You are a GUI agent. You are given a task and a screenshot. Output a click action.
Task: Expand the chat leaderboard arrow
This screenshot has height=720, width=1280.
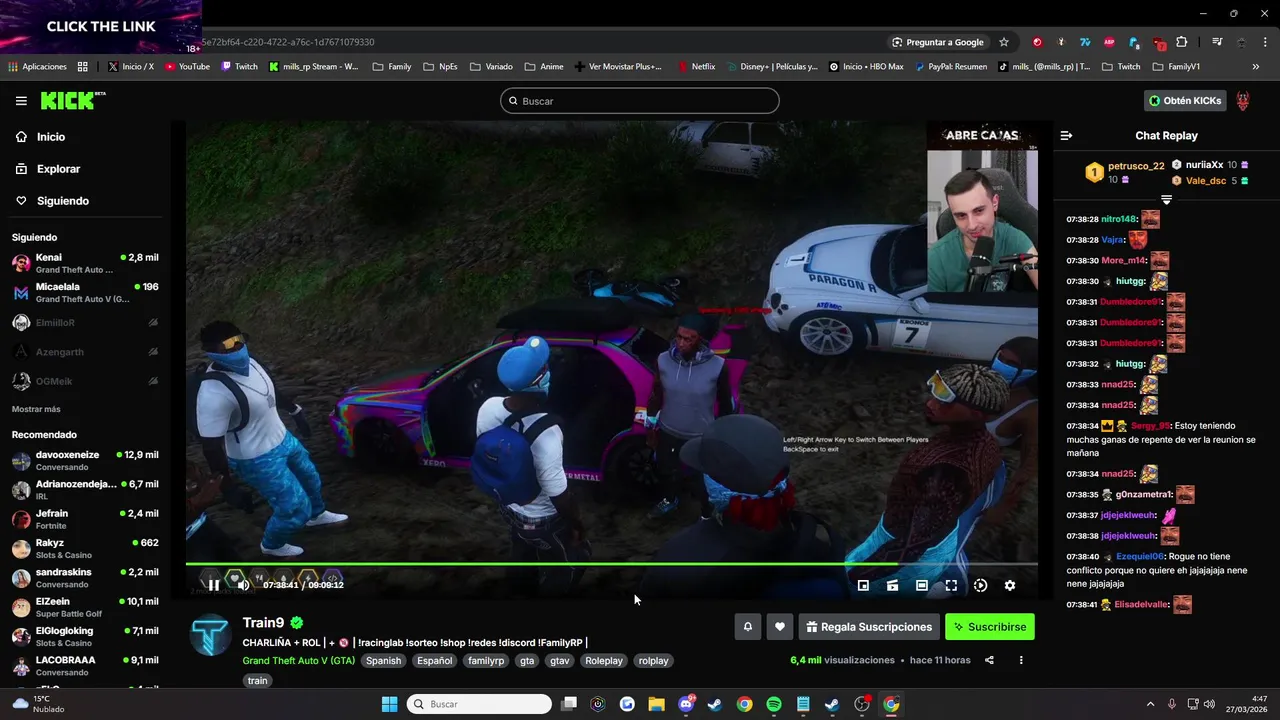coord(1166,200)
